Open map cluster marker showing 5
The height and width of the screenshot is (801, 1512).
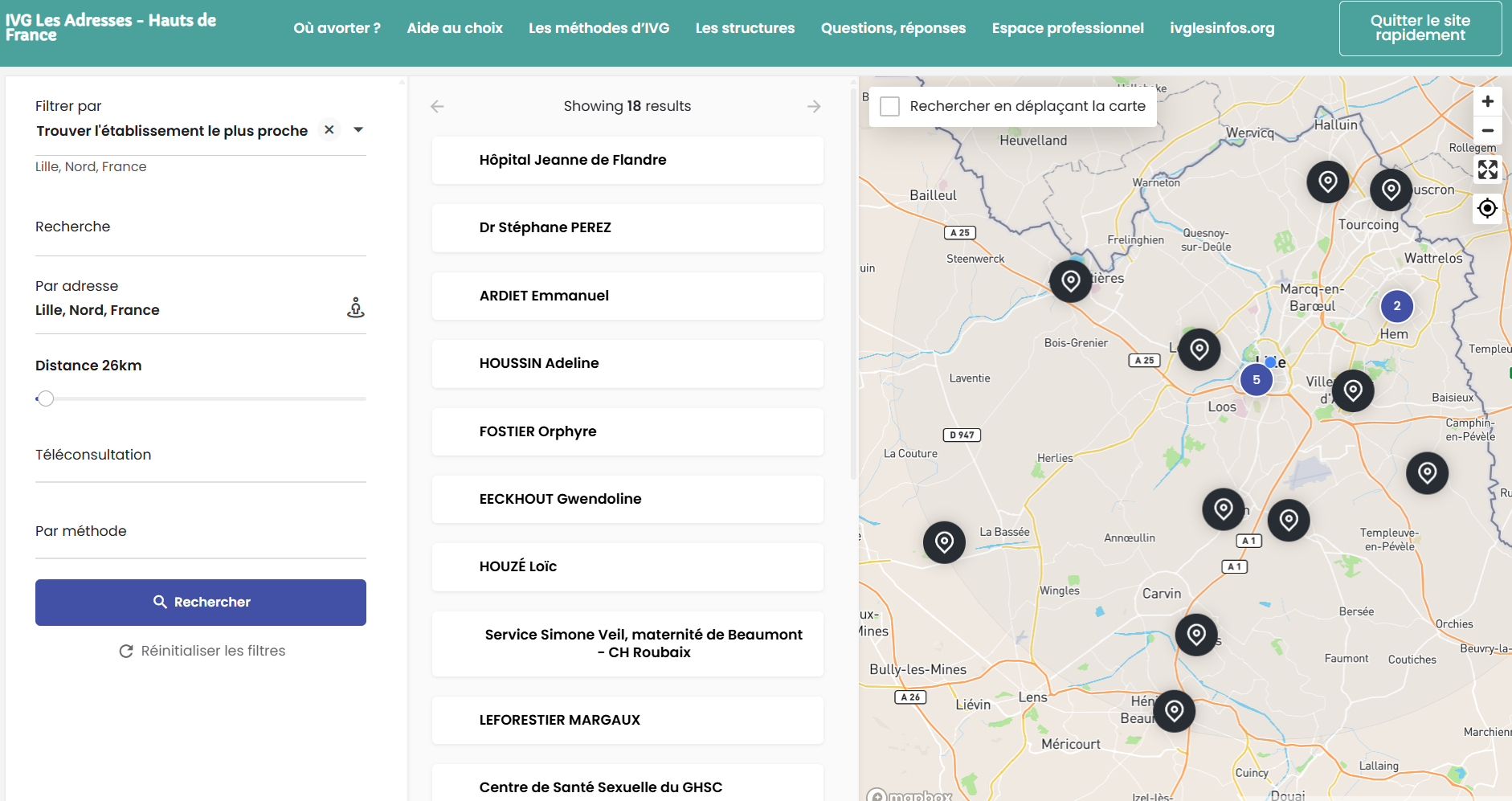tap(1256, 380)
